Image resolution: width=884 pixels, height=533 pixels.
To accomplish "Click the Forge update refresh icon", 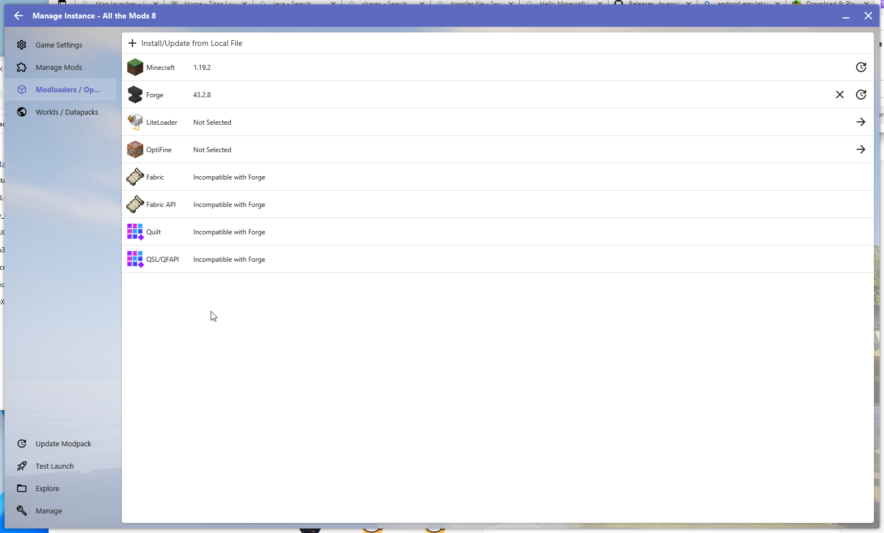I will (861, 95).
